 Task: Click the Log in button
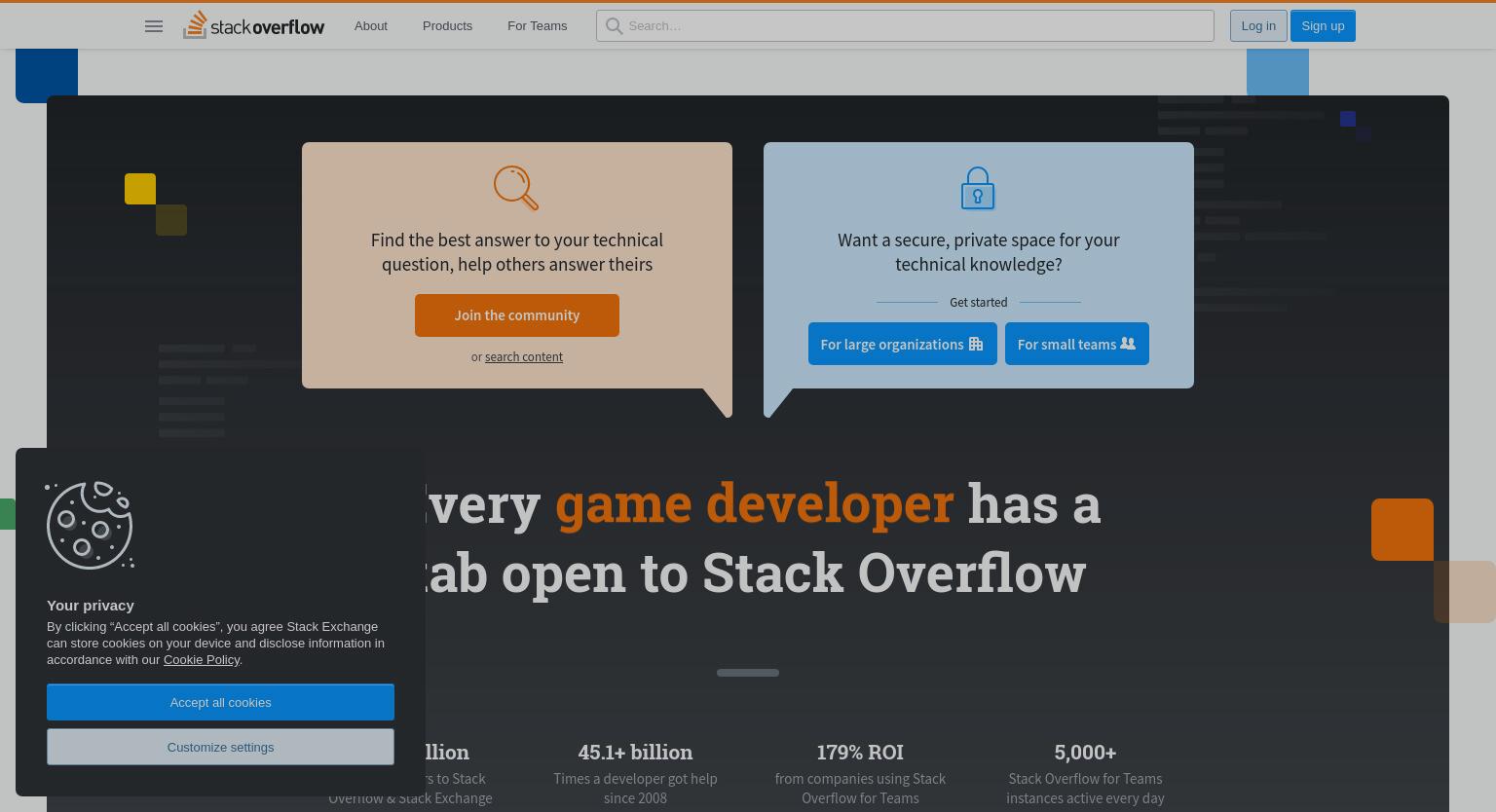[1258, 26]
